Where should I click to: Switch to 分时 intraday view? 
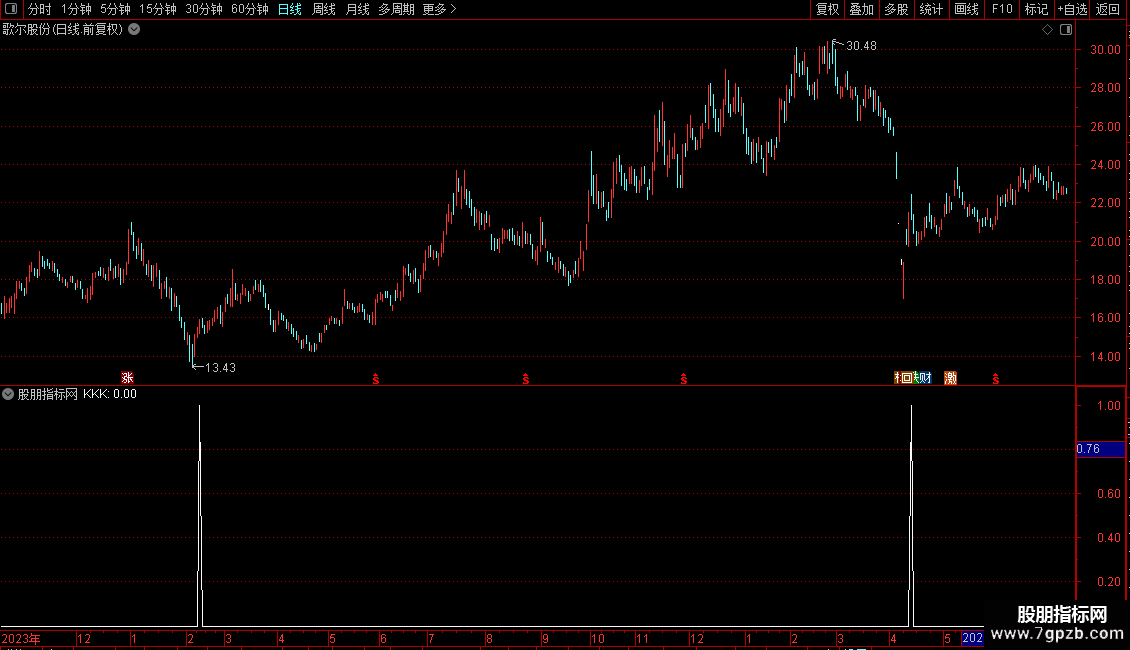click(x=40, y=9)
